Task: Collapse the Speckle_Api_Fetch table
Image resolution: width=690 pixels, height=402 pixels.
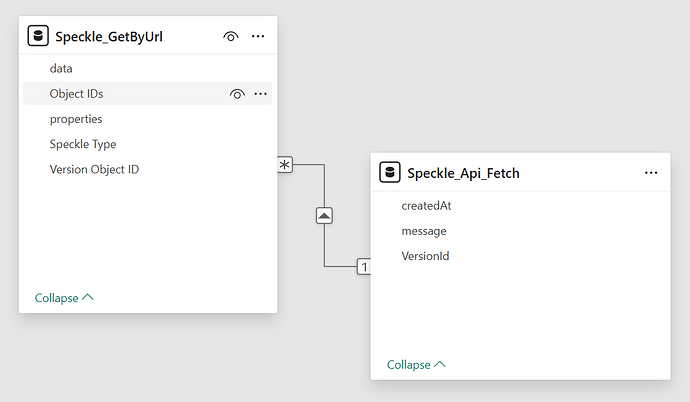Action: (416, 365)
